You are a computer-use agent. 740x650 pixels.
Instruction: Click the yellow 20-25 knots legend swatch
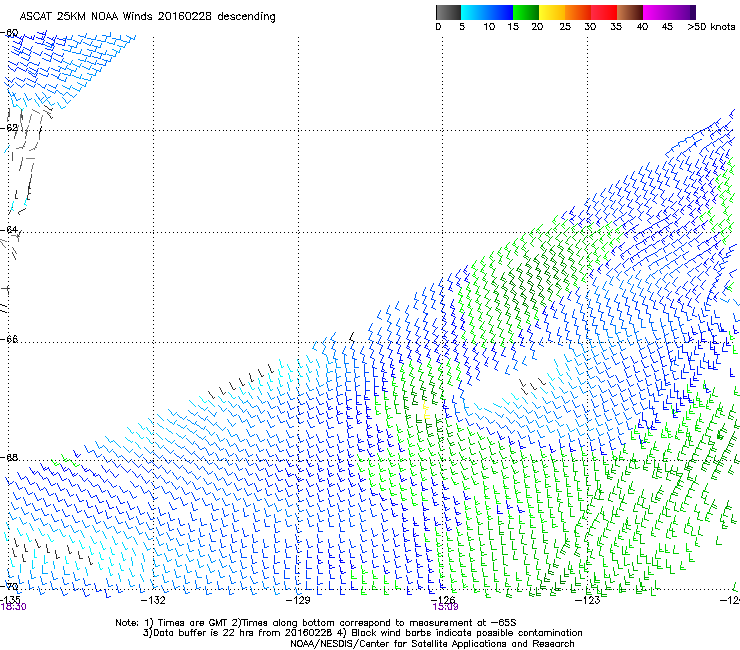point(552,12)
